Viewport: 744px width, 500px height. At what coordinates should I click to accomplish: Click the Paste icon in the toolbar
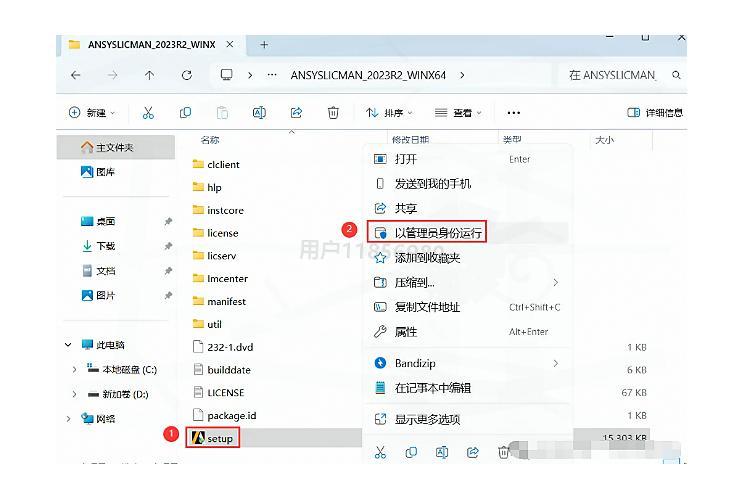point(222,112)
